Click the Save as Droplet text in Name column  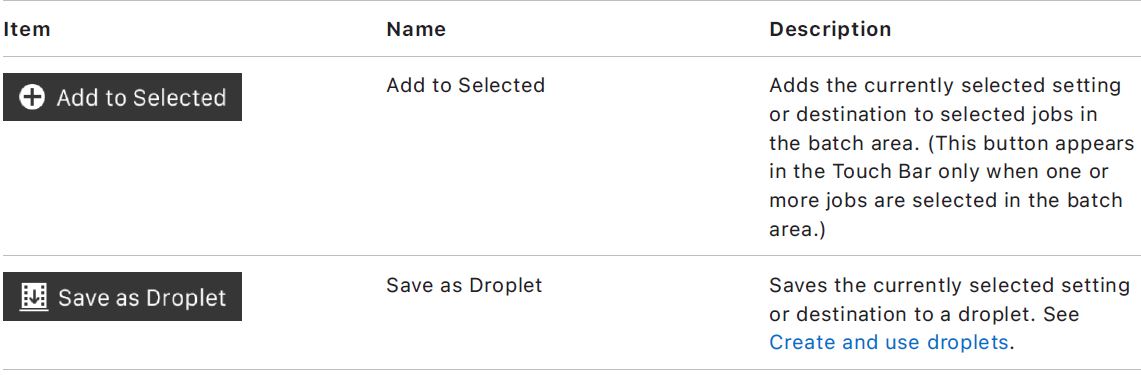464,285
